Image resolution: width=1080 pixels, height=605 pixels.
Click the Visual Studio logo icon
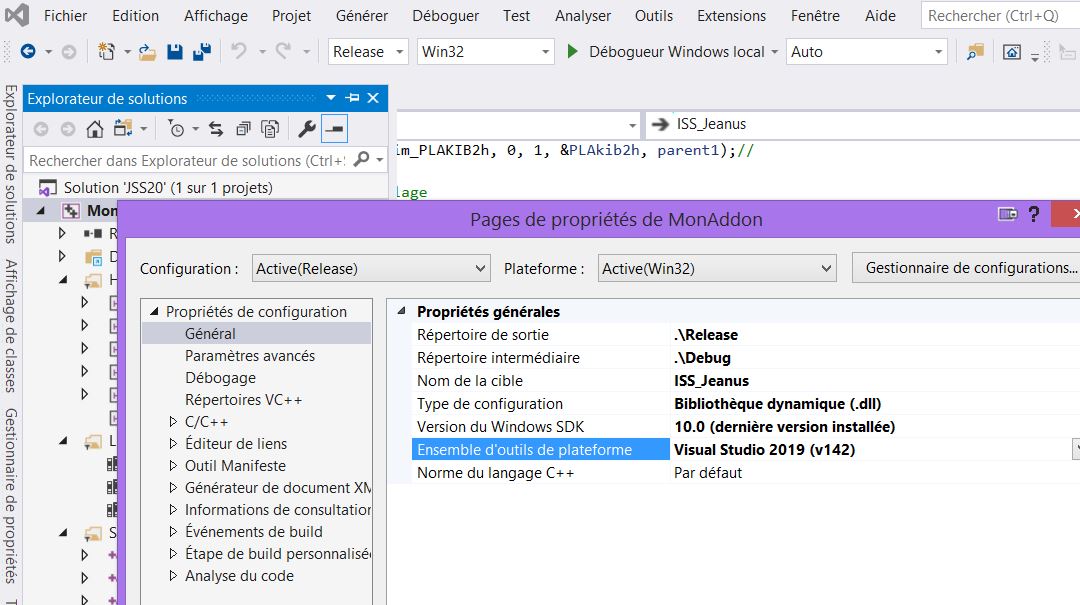(x=17, y=14)
